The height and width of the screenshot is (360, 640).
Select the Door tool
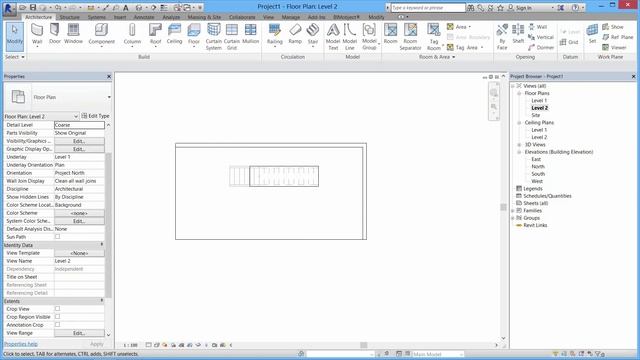tap(55, 33)
